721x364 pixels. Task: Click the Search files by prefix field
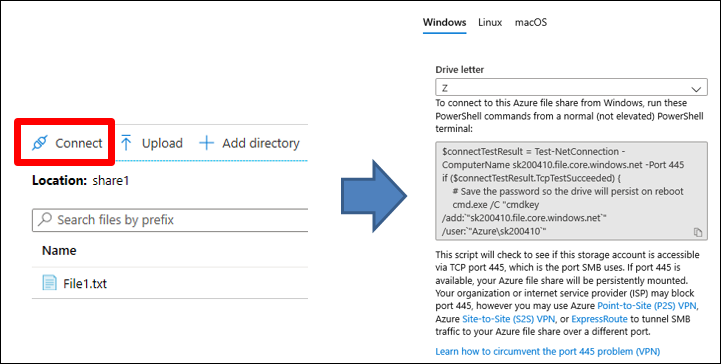[170, 220]
